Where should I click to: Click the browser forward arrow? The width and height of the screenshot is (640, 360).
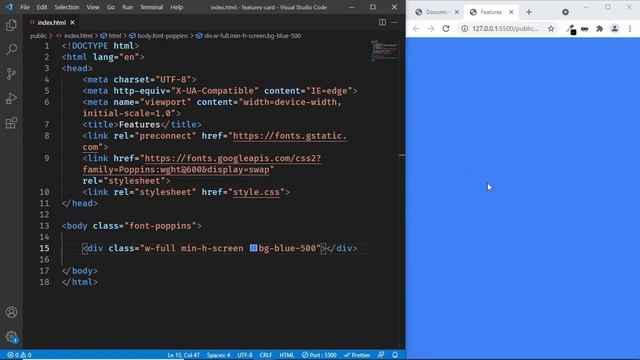pos(431,29)
